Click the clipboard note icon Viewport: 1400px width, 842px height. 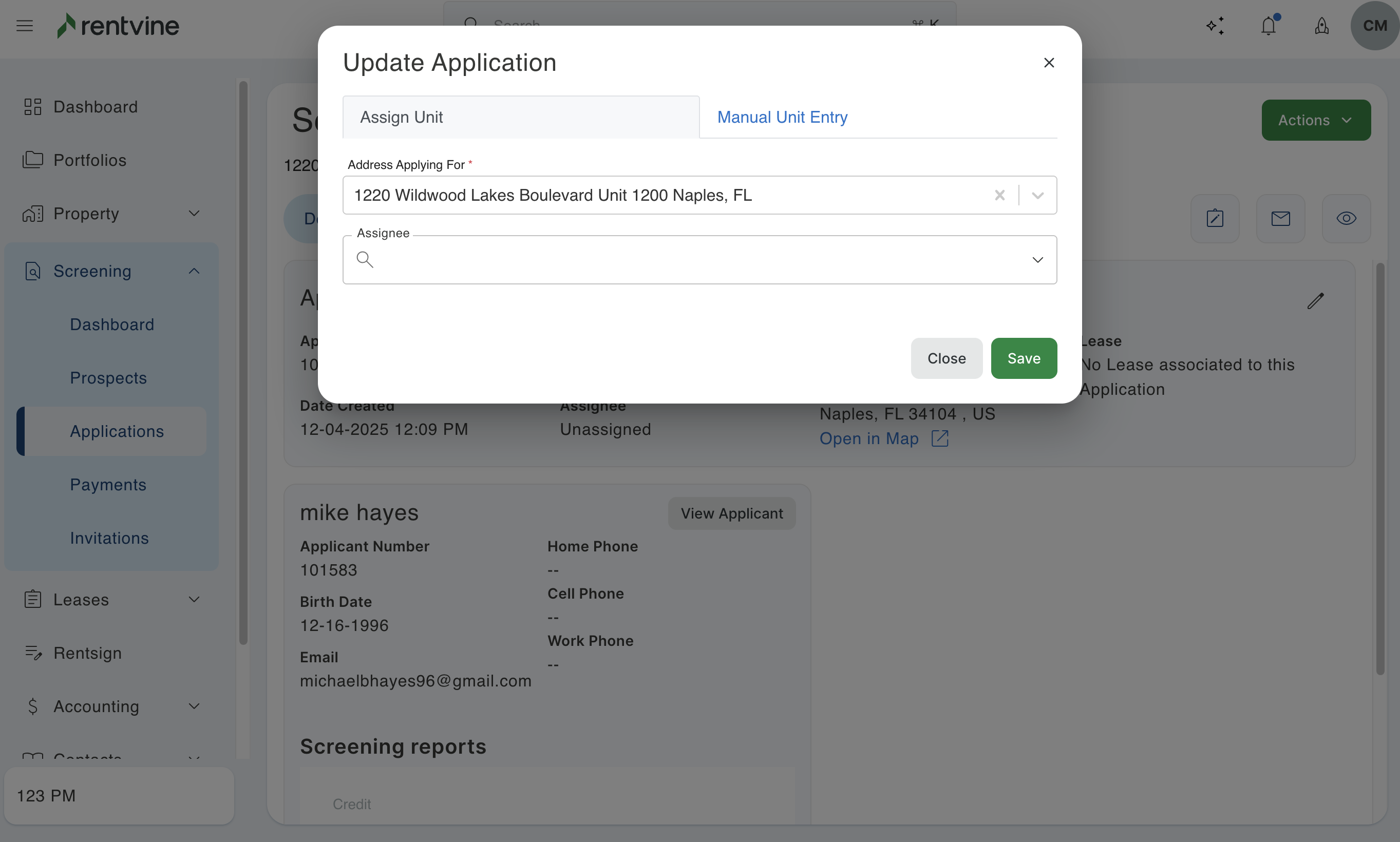tap(1215, 218)
